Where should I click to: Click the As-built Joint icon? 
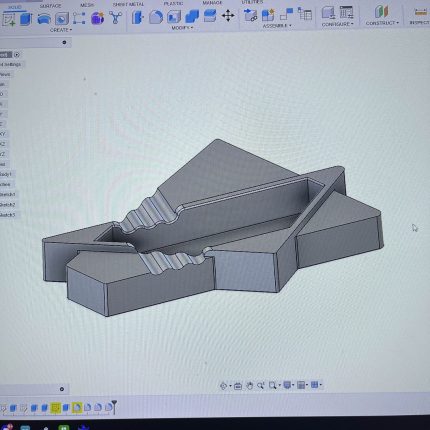click(x=286, y=14)
